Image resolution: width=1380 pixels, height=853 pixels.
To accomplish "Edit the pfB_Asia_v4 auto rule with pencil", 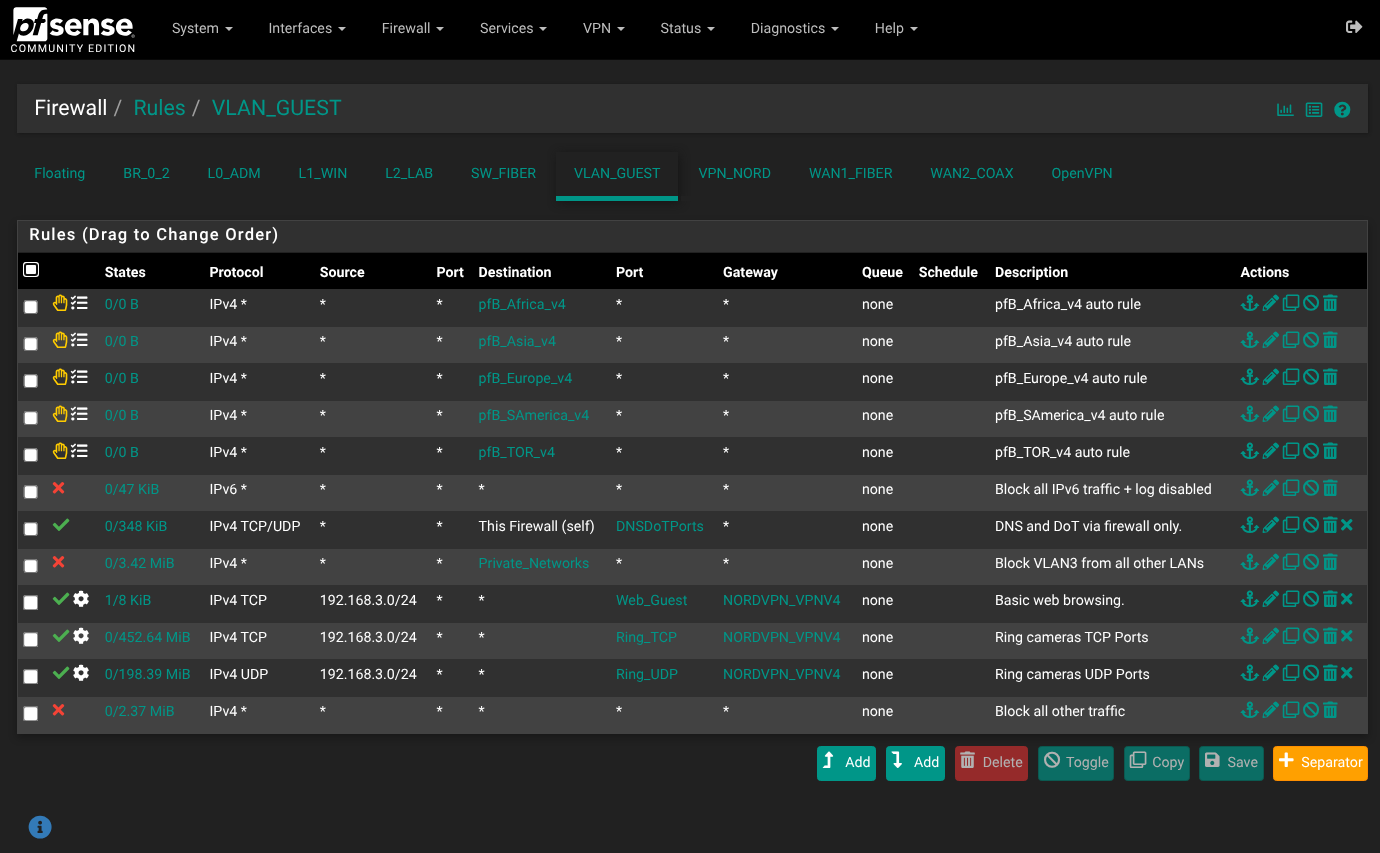I will tap(1270, 340).
